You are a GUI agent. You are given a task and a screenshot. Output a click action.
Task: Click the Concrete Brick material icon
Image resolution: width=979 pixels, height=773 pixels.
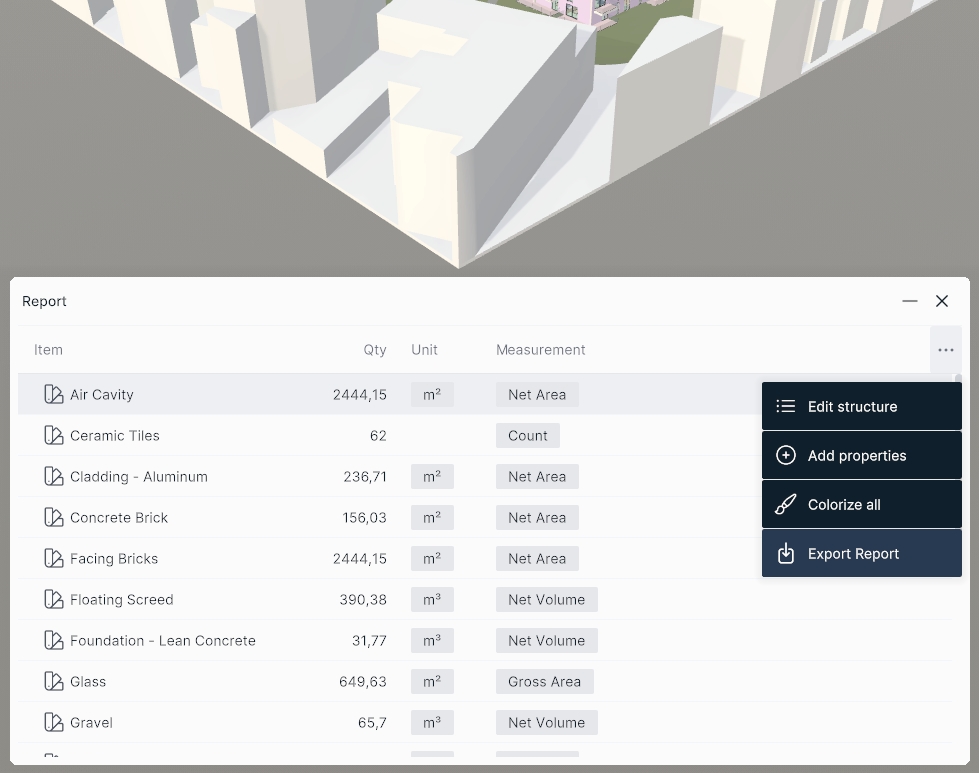pyautogui.click(x=54, y=518)
